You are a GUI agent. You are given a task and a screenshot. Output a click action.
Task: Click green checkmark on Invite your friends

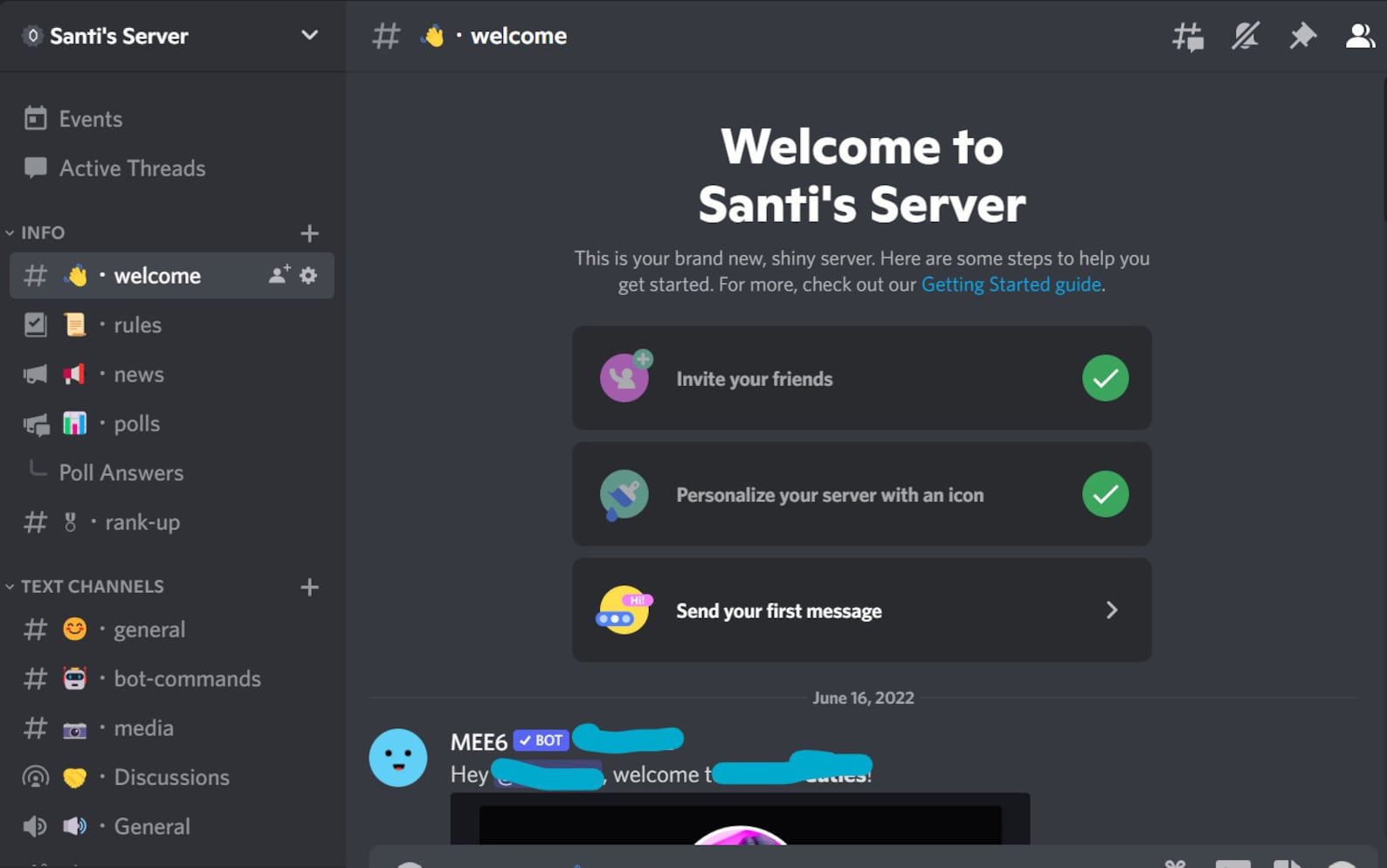pyautogui.click(x=1105, y=378)
